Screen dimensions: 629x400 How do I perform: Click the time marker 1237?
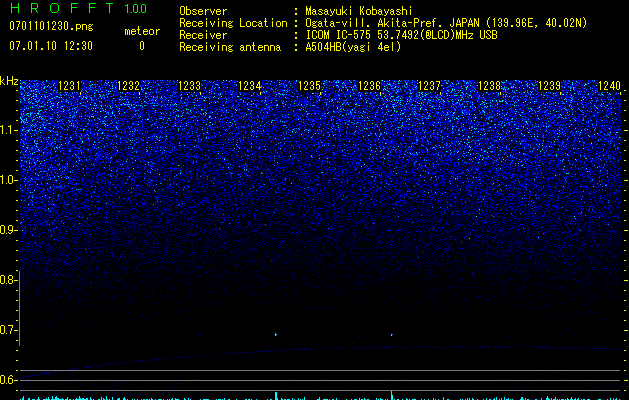(x=429, y=86)
